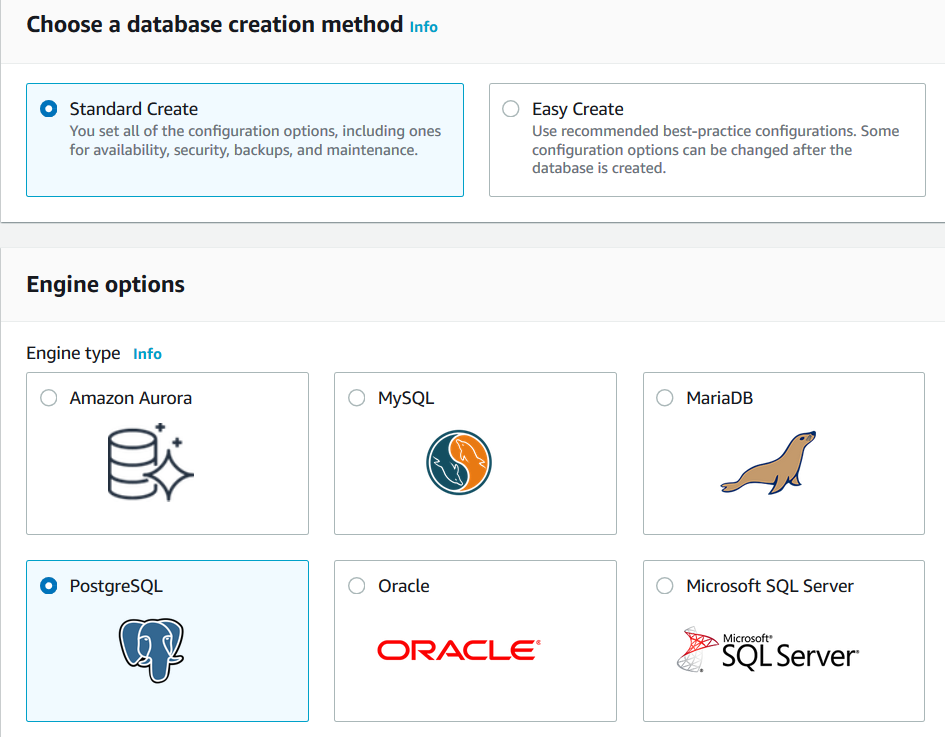
Task: Click the MySQL dolphin logo
Action: click(x=459, y=462)
